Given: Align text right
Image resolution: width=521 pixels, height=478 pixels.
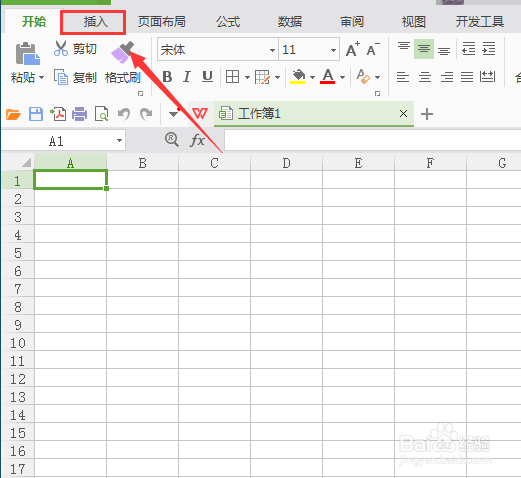Looking at the screenshot, I should pos(447,77).
